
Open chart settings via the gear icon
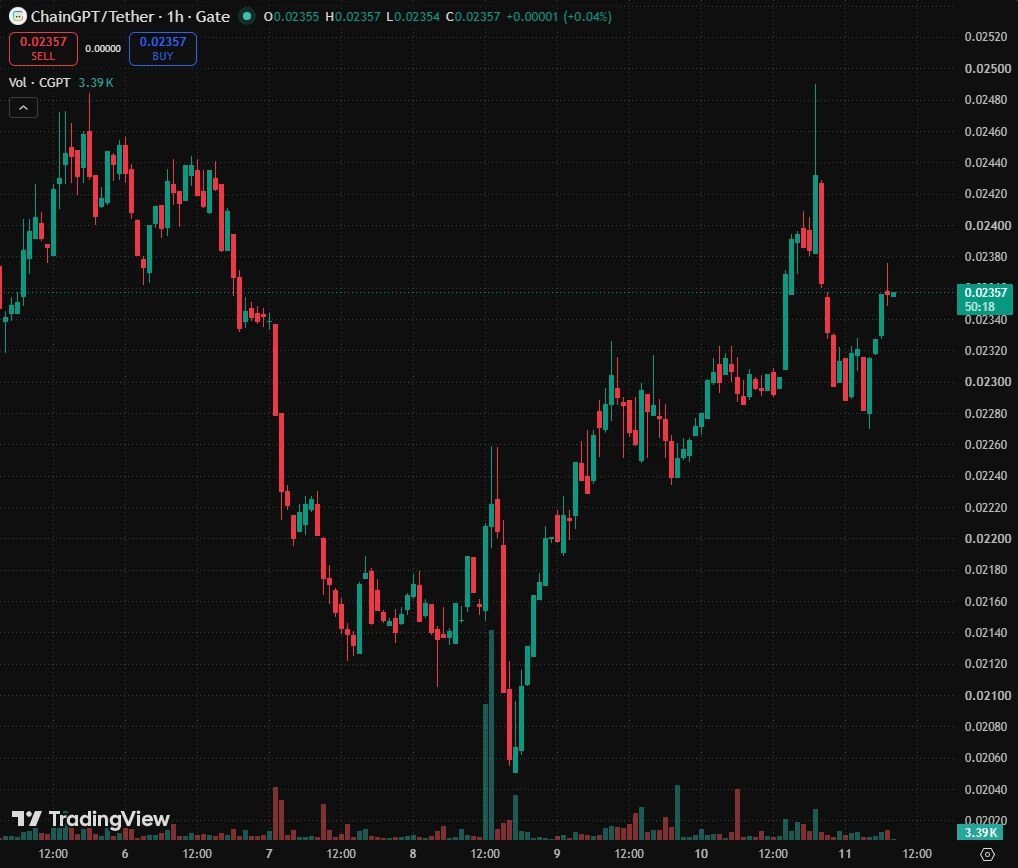[987, 854]
